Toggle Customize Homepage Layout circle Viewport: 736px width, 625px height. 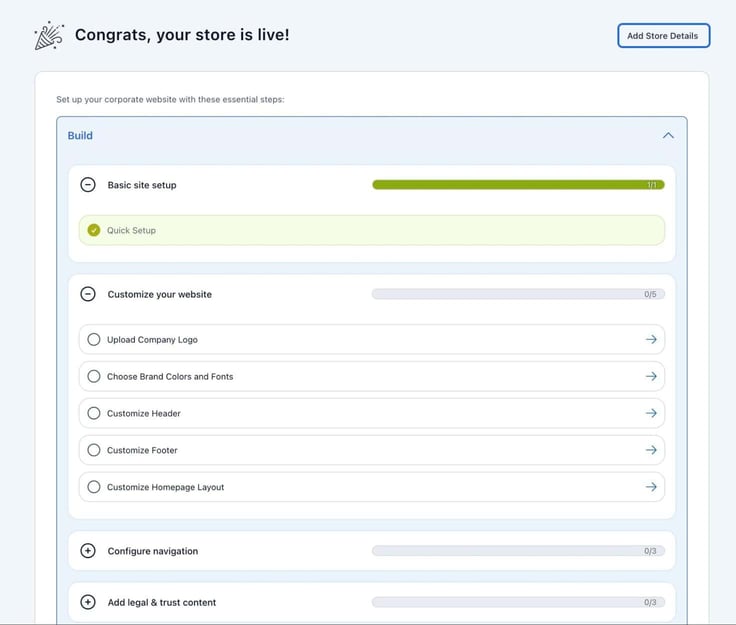tap(94, 487)
